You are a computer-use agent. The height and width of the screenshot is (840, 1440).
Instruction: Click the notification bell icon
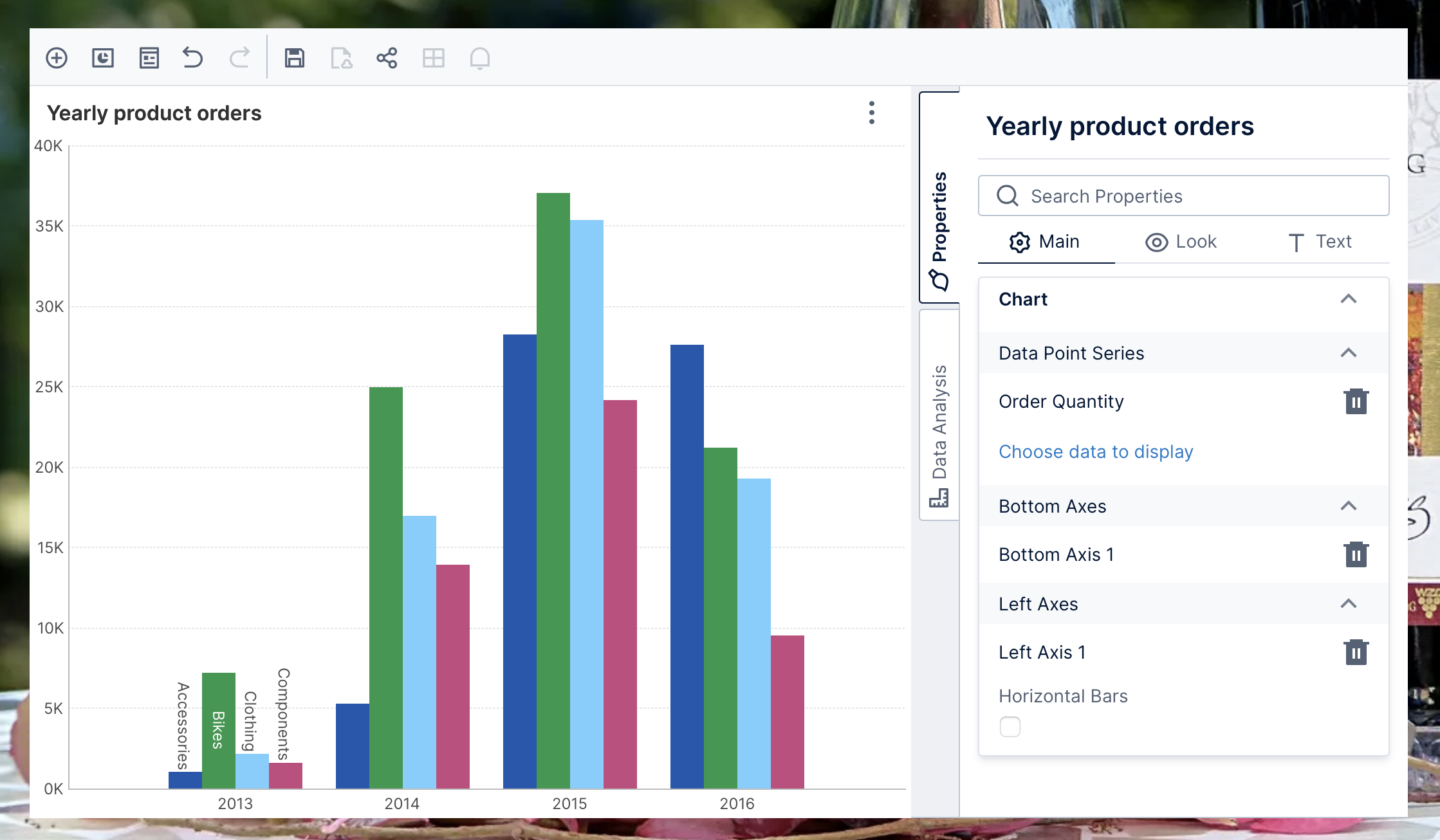(x=480, y=58)
